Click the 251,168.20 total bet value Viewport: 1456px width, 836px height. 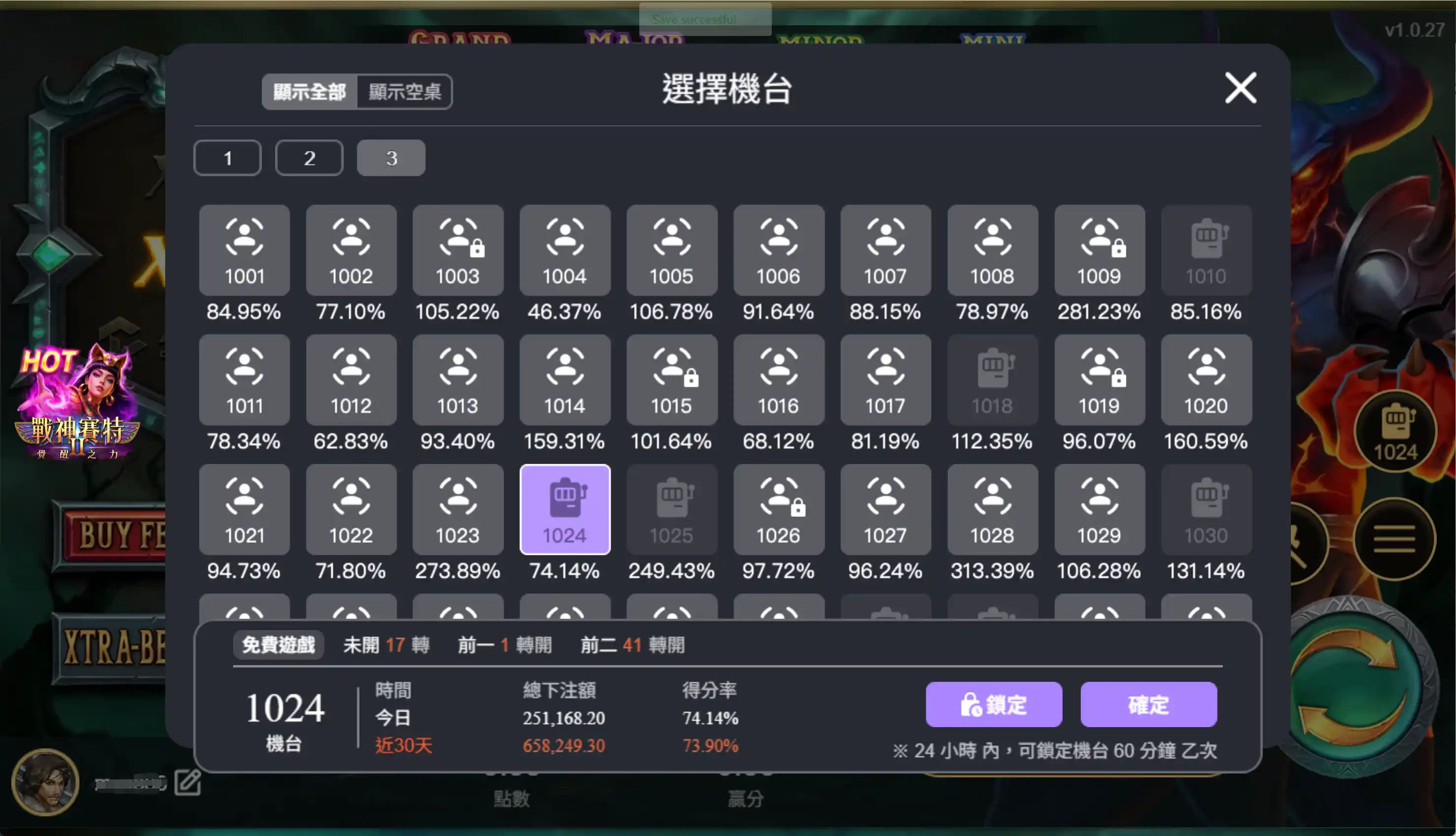point(563,718)
